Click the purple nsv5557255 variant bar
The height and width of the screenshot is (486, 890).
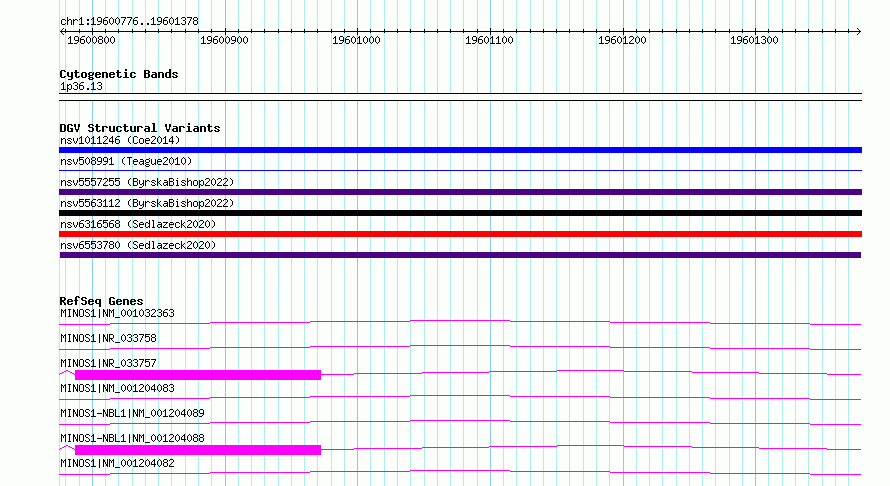460,192
